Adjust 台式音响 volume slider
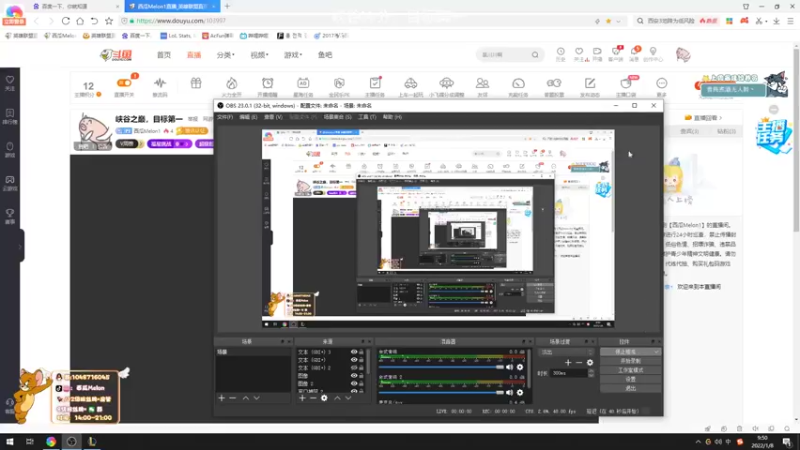 [441, 367]
